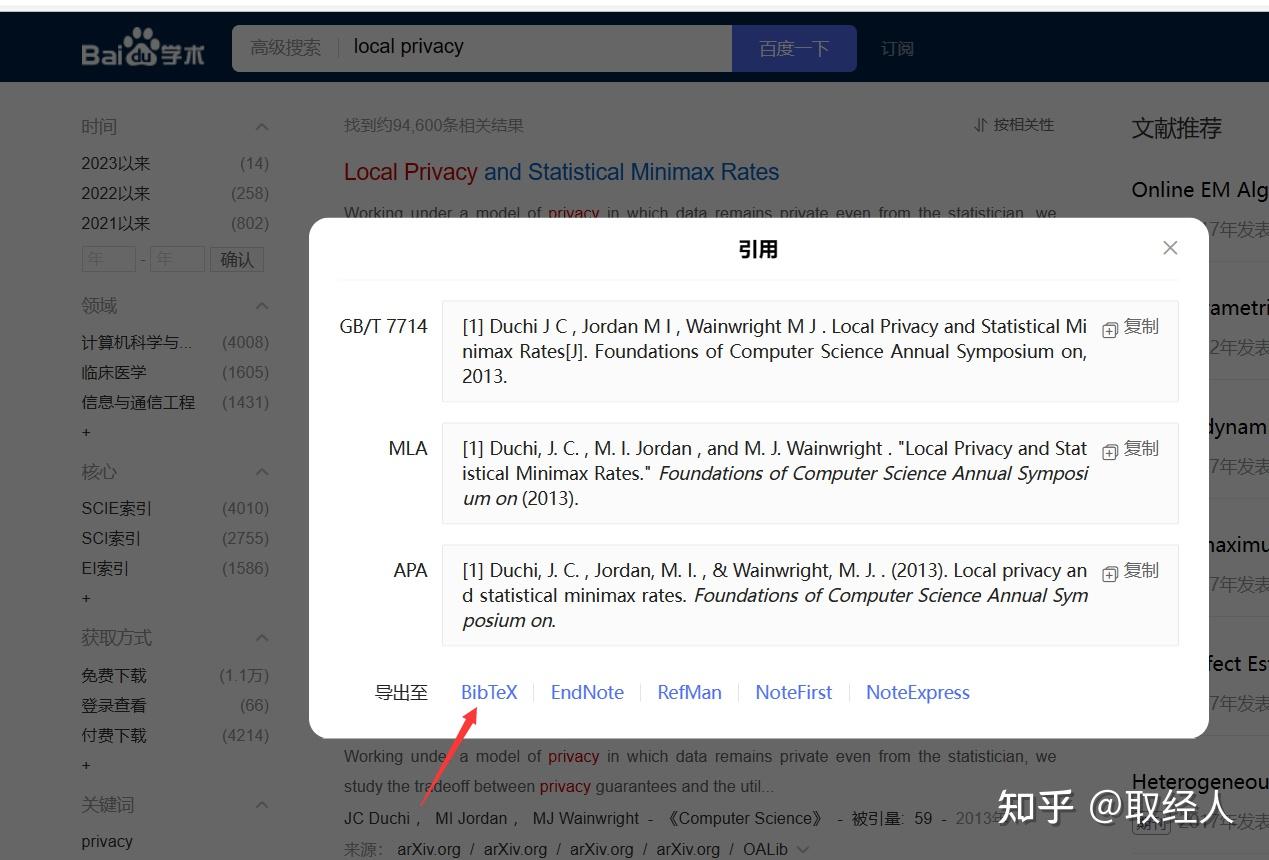
Task: Collapse the 核心 filter section
Action: [261, 471]
